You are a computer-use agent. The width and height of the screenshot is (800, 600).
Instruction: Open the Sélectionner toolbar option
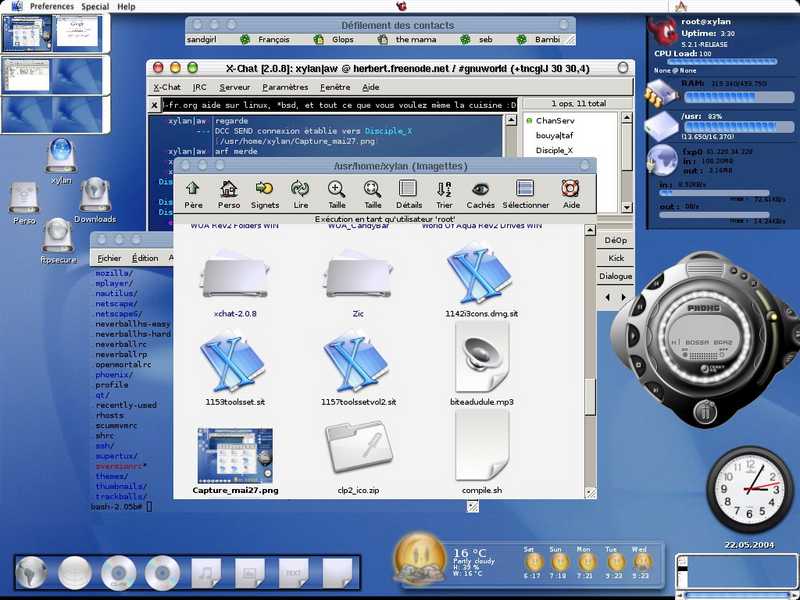pyautogui.click(x=525, y=190)
